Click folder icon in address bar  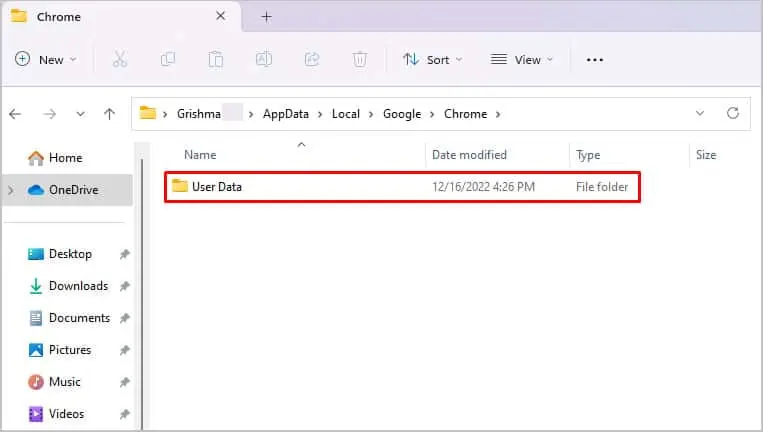pos(148,113)
